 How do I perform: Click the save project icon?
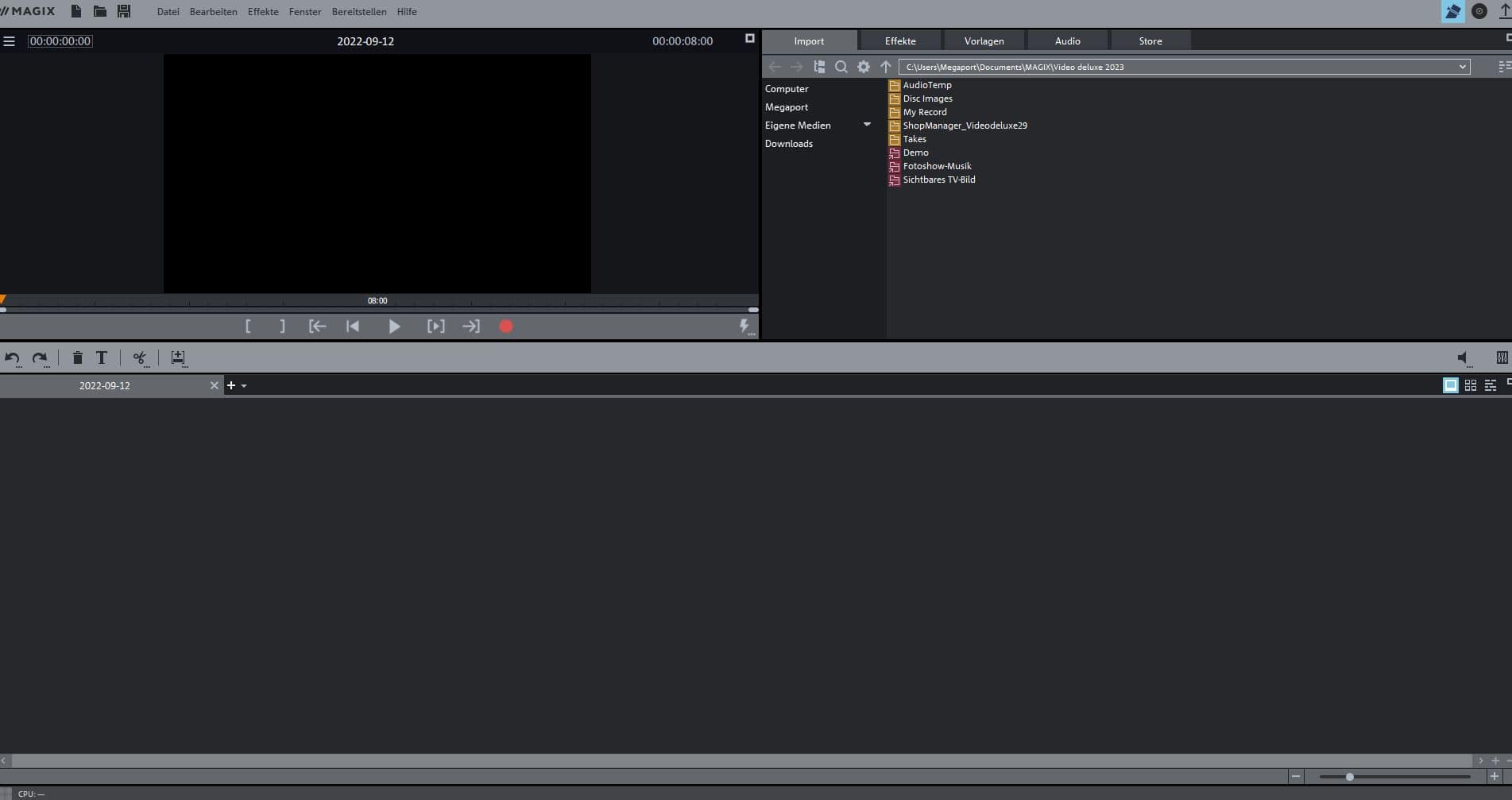pyautogui.click(x=124, y=11)
